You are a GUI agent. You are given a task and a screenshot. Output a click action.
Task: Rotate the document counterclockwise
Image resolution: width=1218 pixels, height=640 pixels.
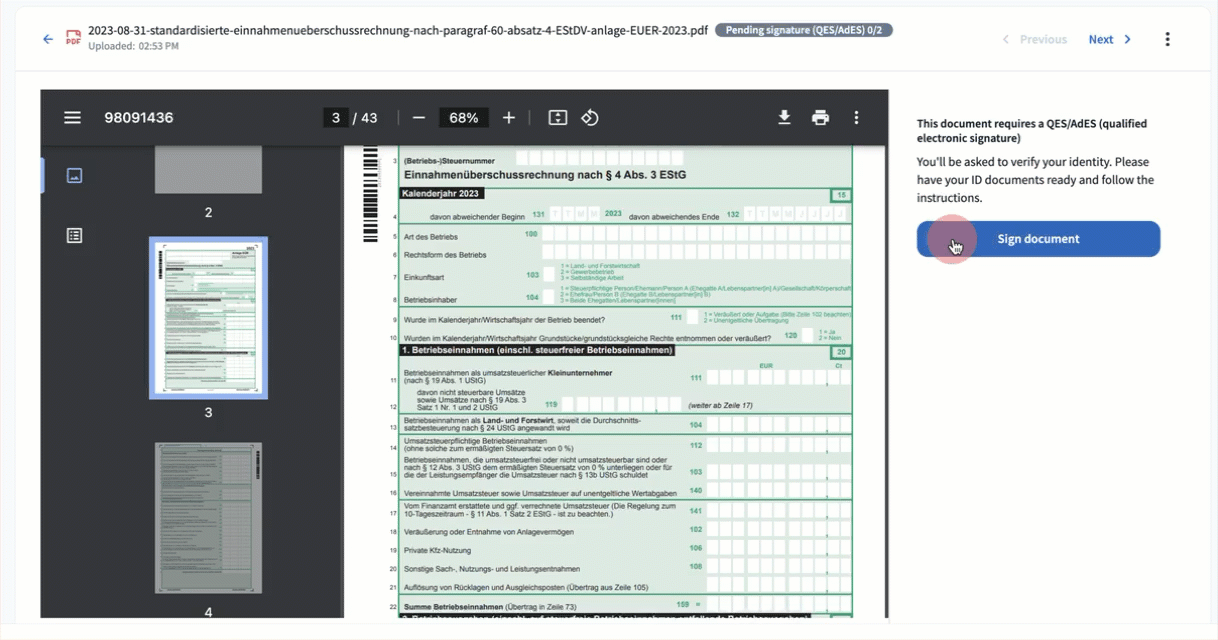pos(590,117)
